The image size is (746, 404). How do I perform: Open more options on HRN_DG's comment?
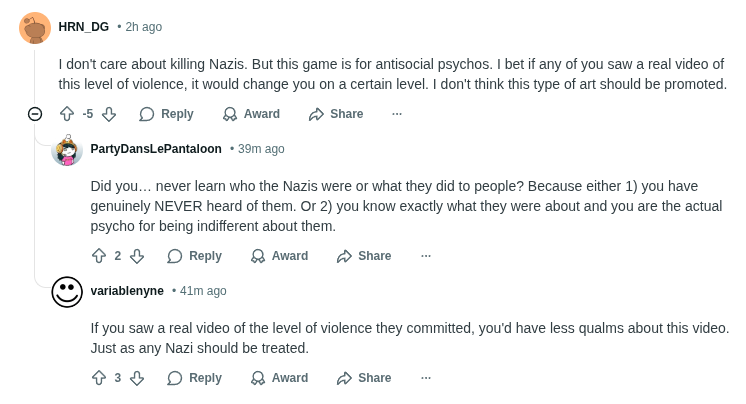tap(397, 114)
